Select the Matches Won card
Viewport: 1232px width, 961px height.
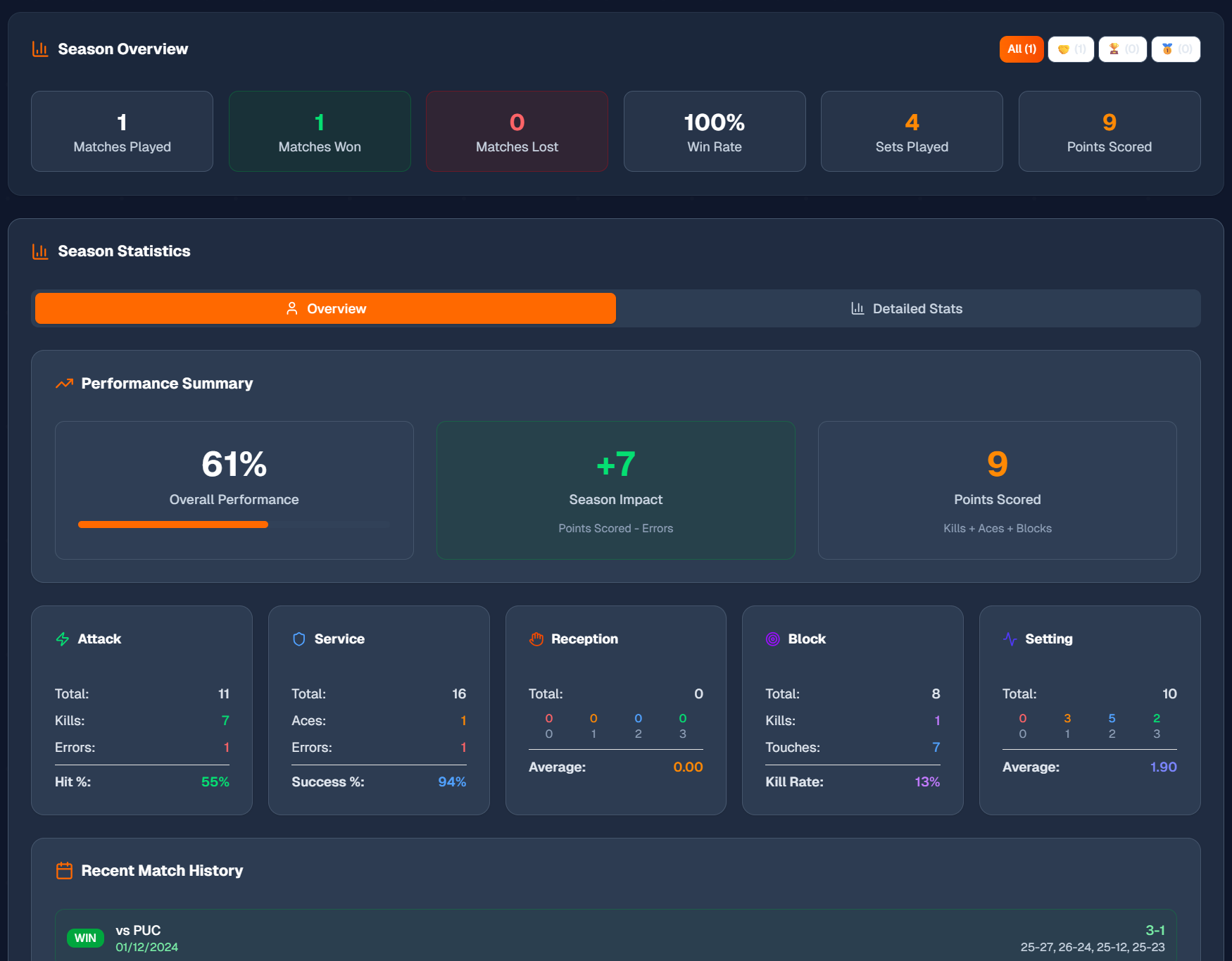[319, 131]
